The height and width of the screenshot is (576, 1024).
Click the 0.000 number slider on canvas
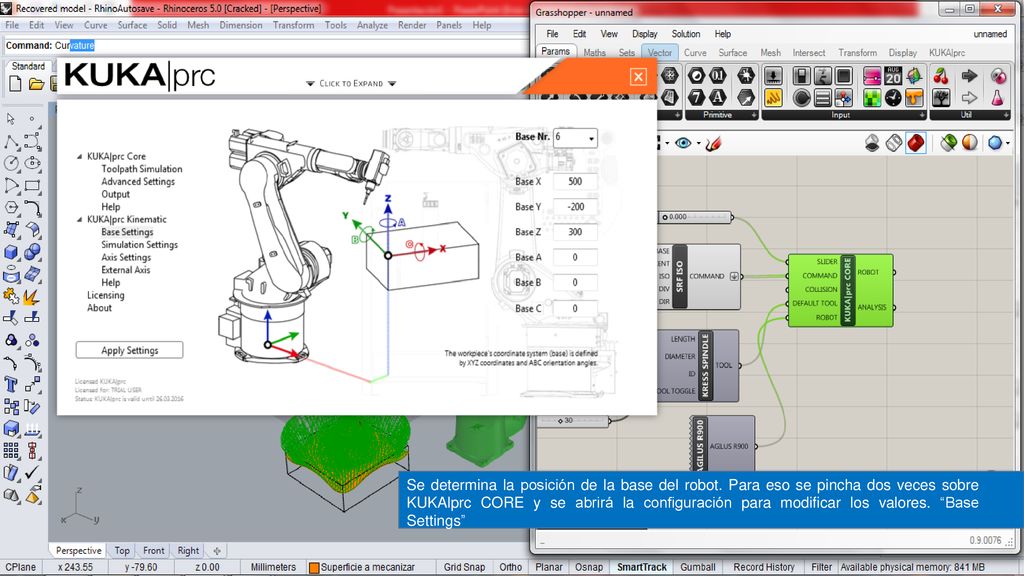(x=696, y=217)
